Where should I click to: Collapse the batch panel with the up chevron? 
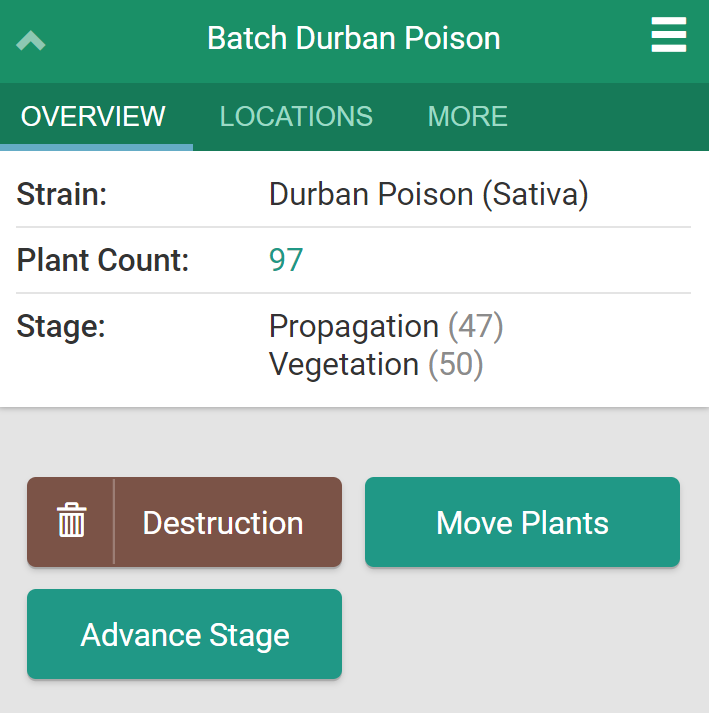pos(31,41)
